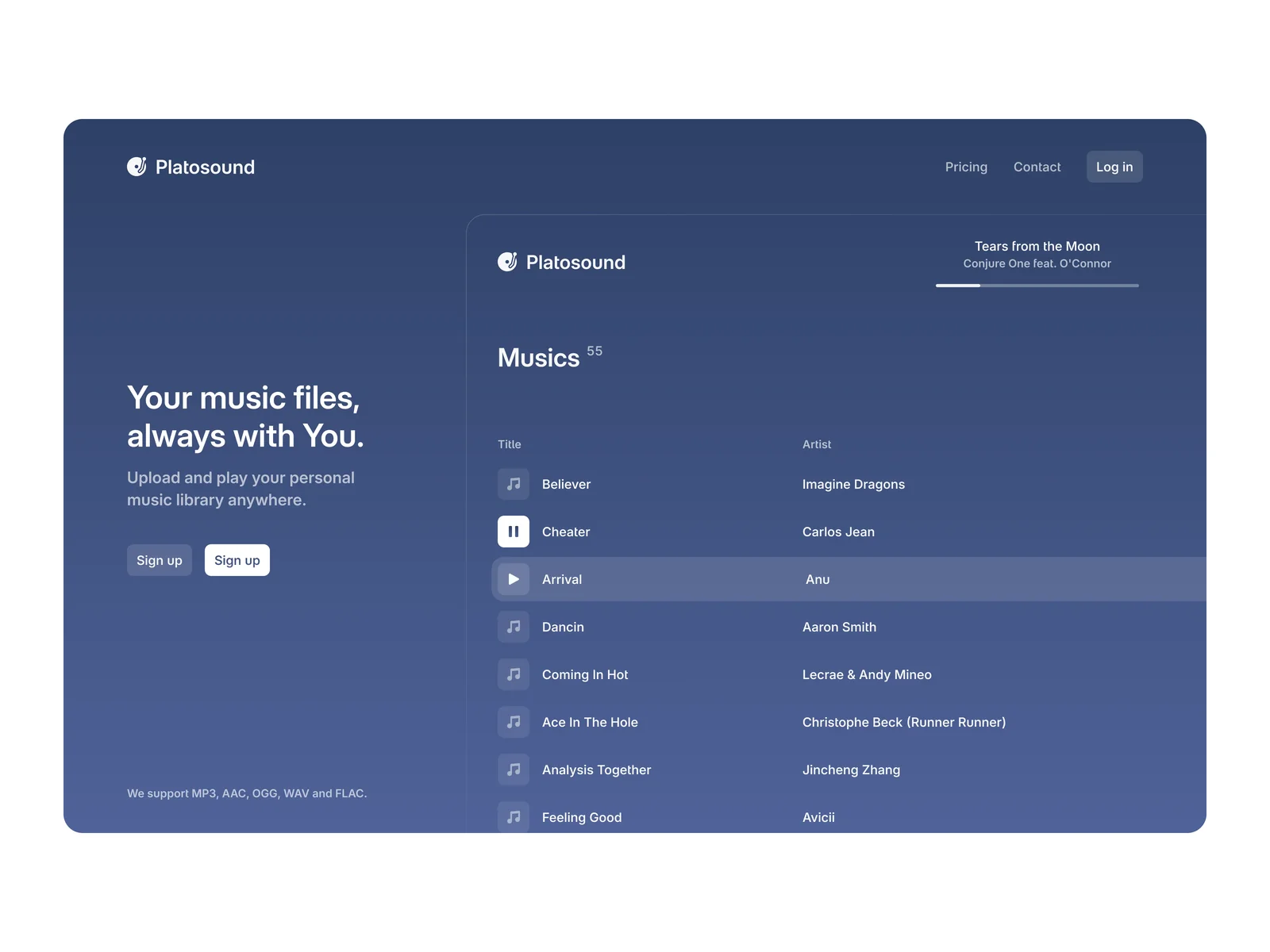Select the Cheater song title
This screenshot has width=1270, height=952.
pos(566,532)
